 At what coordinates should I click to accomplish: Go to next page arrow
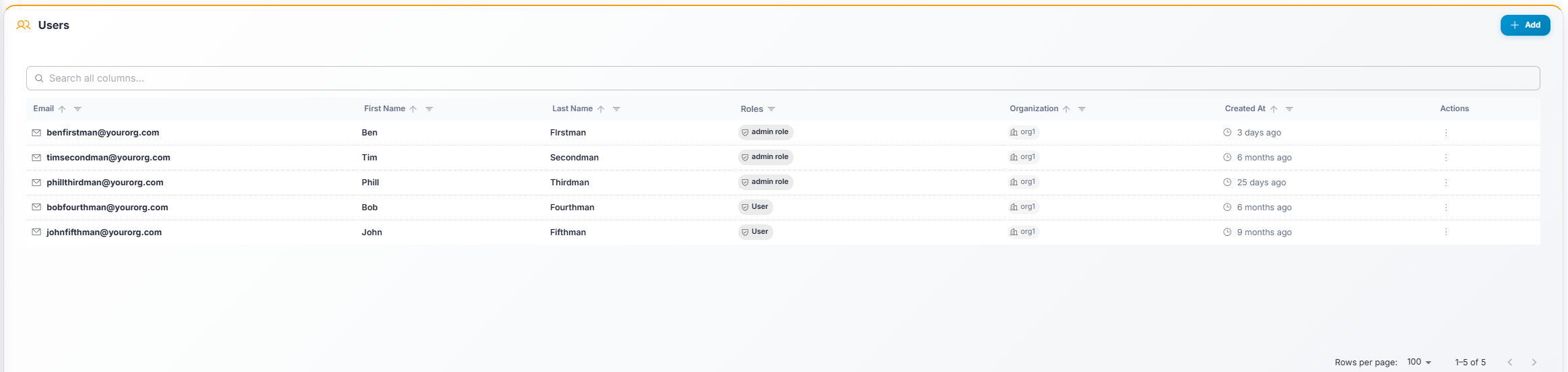[1534, 362]
